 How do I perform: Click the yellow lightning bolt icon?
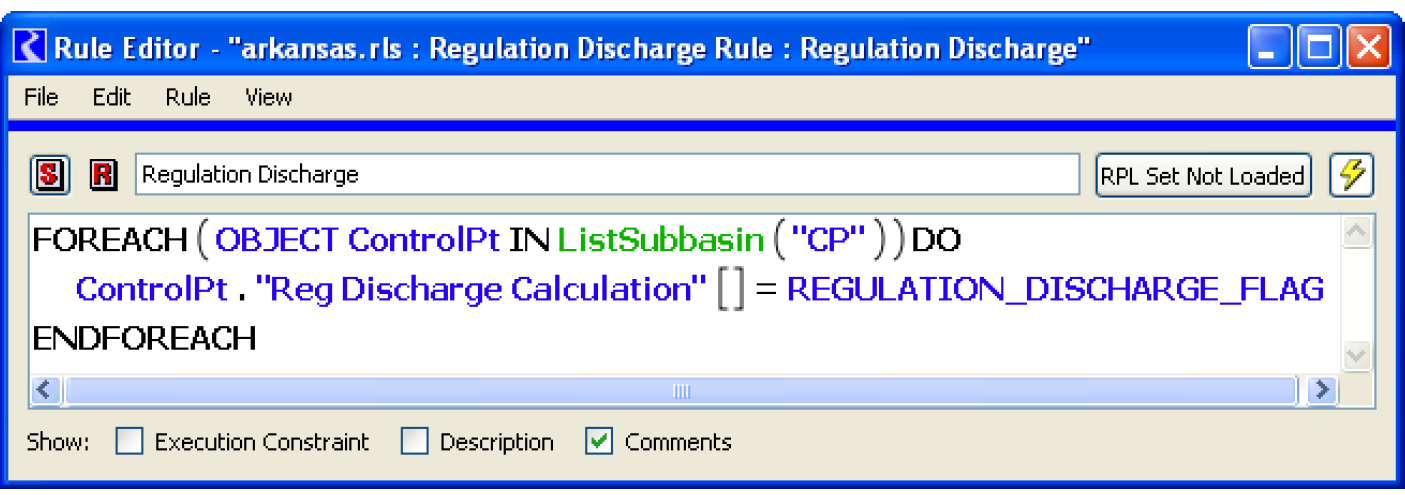click(x=1351, y=175)
